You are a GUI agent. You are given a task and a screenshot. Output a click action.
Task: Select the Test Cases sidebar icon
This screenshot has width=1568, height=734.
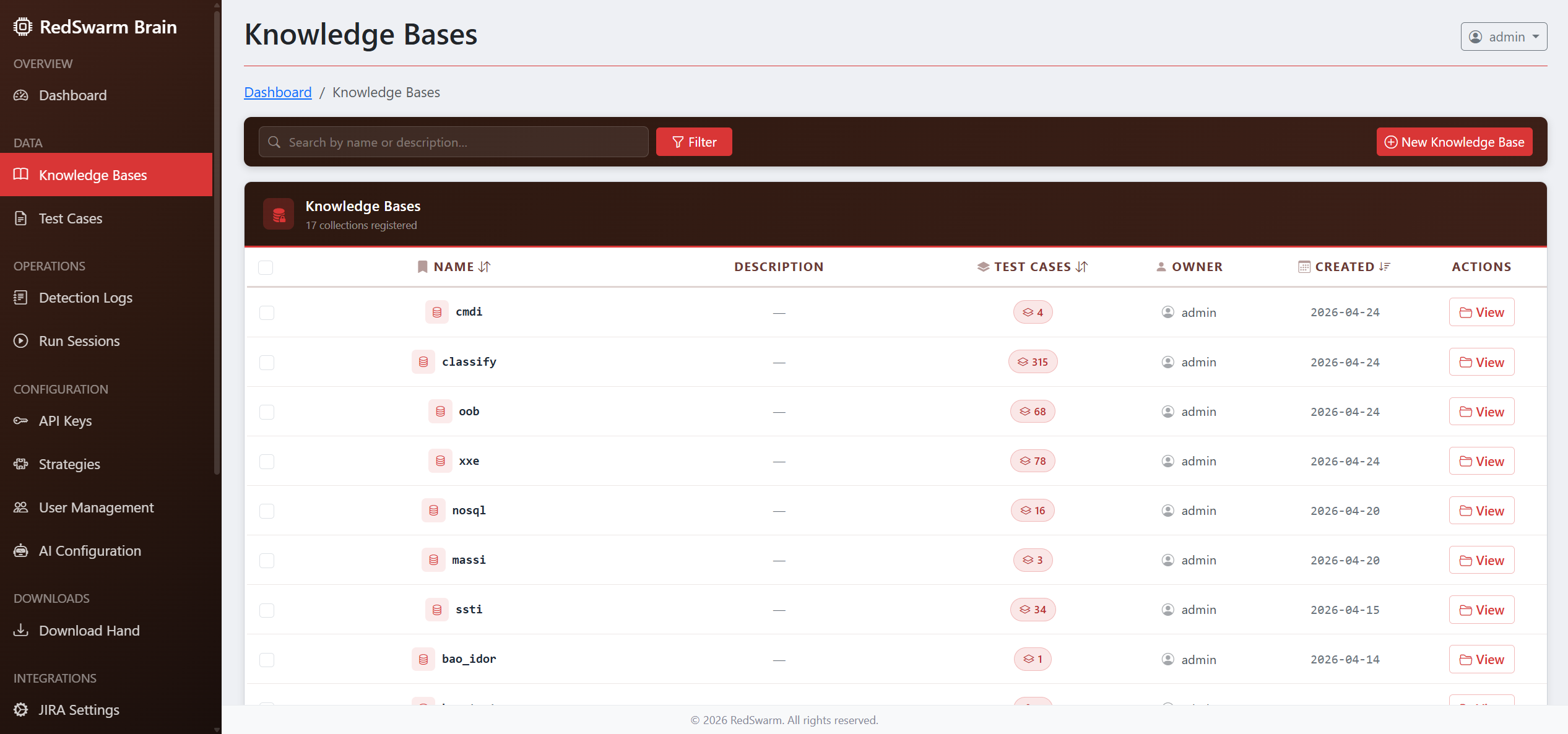20,218
